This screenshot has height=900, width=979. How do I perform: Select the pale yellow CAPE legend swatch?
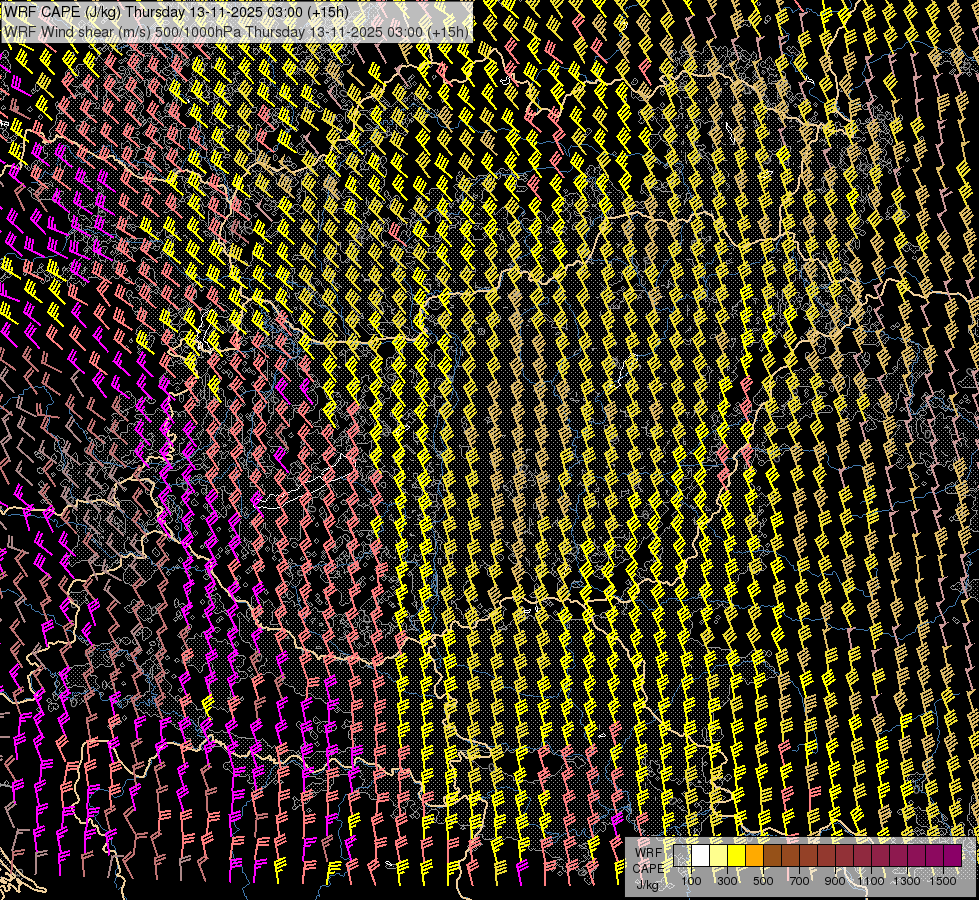[x=718, y=855]
